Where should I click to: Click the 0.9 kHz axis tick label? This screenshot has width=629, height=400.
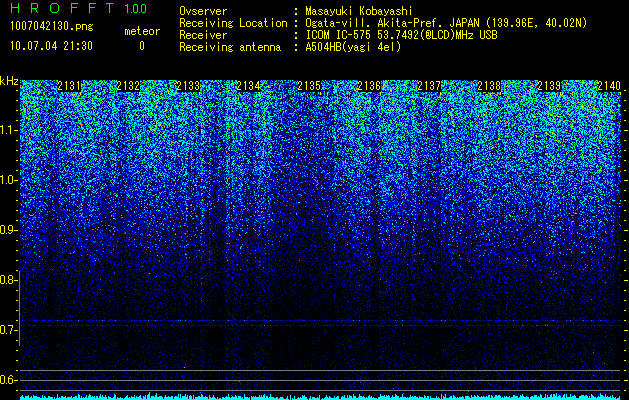[8, 230]
